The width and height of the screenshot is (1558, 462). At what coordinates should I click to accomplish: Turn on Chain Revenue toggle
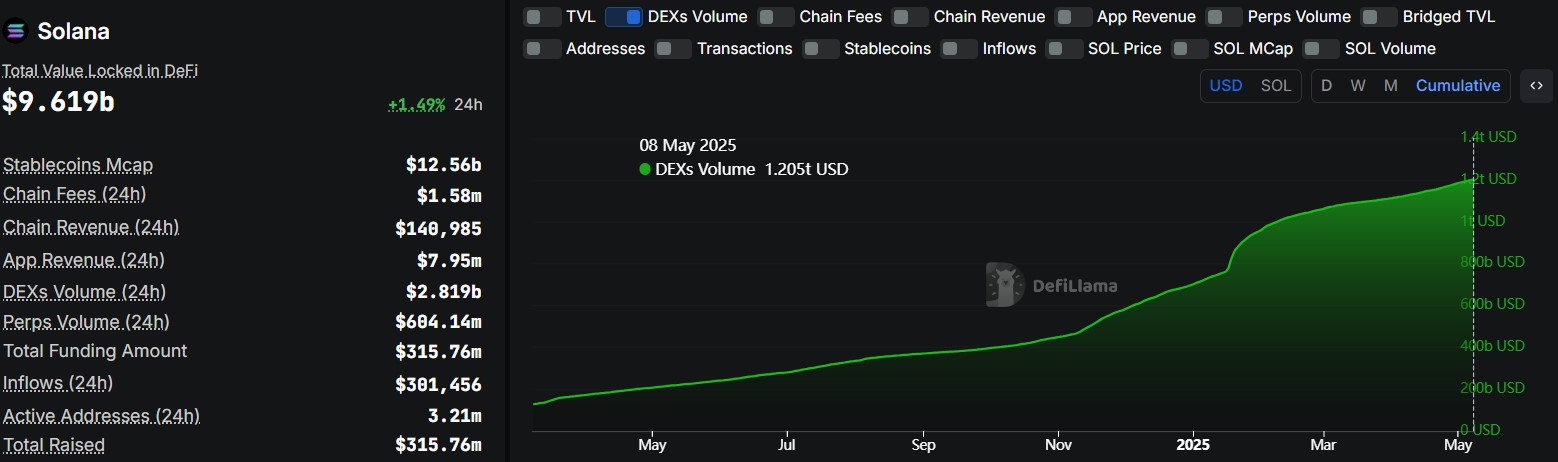[910, 17]
